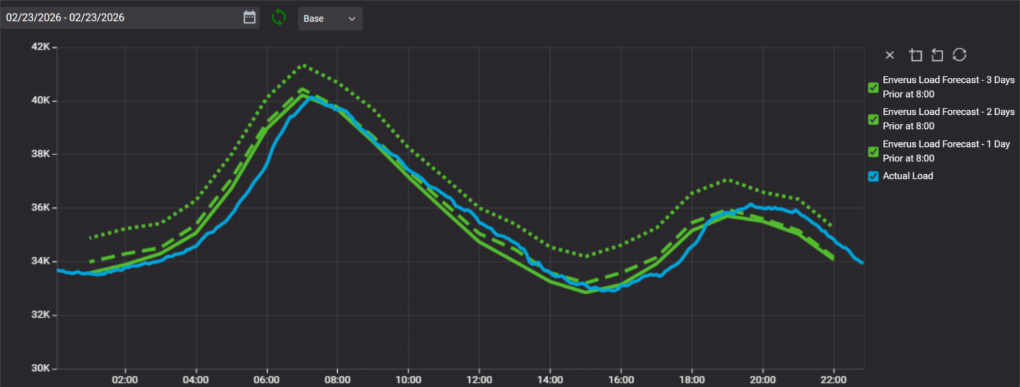
Task: Click the zoom back restore icon
Action: (x=937, y=55)
